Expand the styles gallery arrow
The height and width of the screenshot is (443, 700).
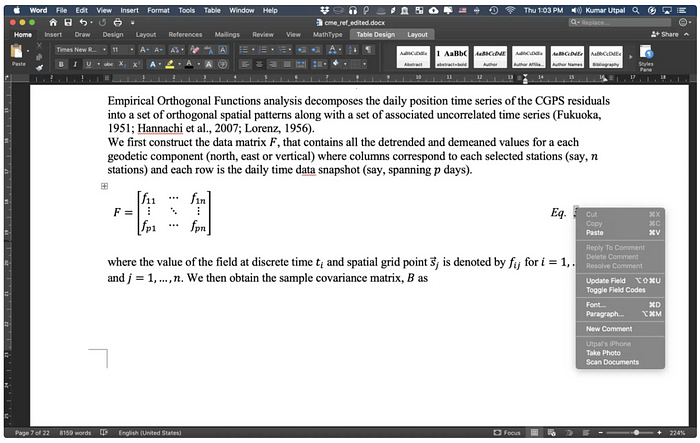point(630,57)
